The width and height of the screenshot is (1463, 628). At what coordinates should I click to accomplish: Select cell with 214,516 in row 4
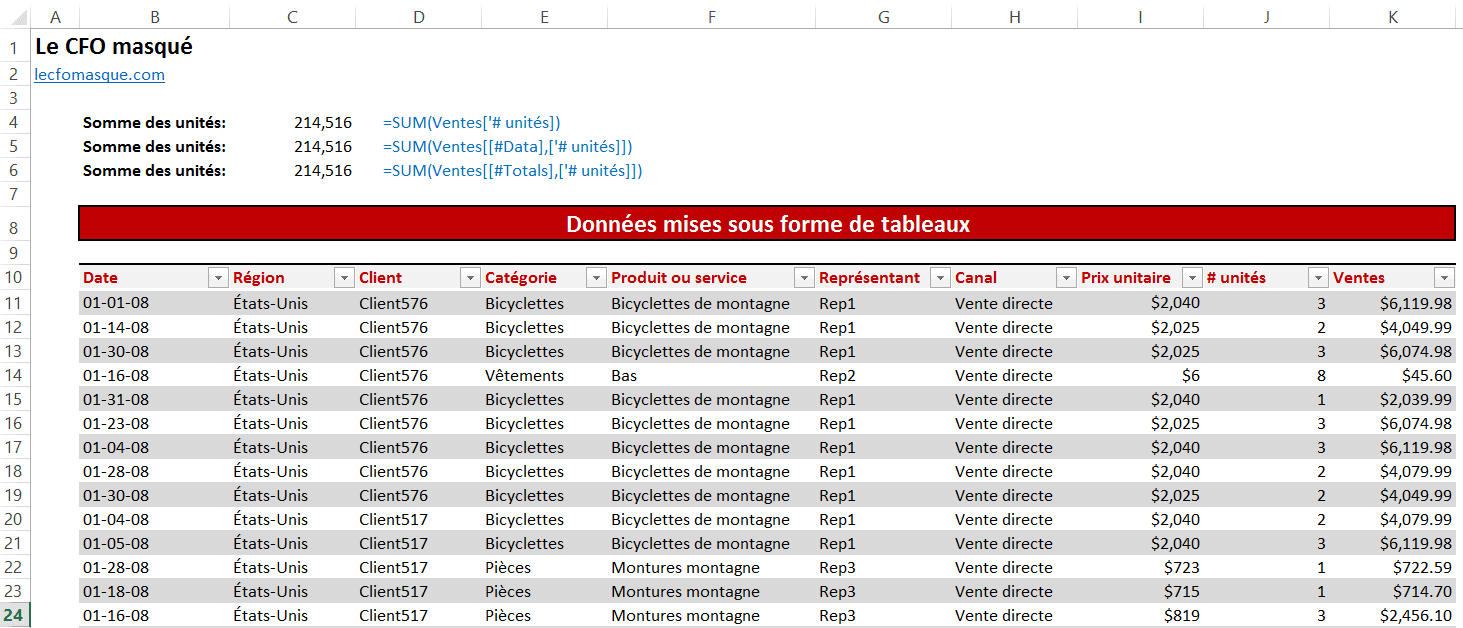tap(322, 123)
